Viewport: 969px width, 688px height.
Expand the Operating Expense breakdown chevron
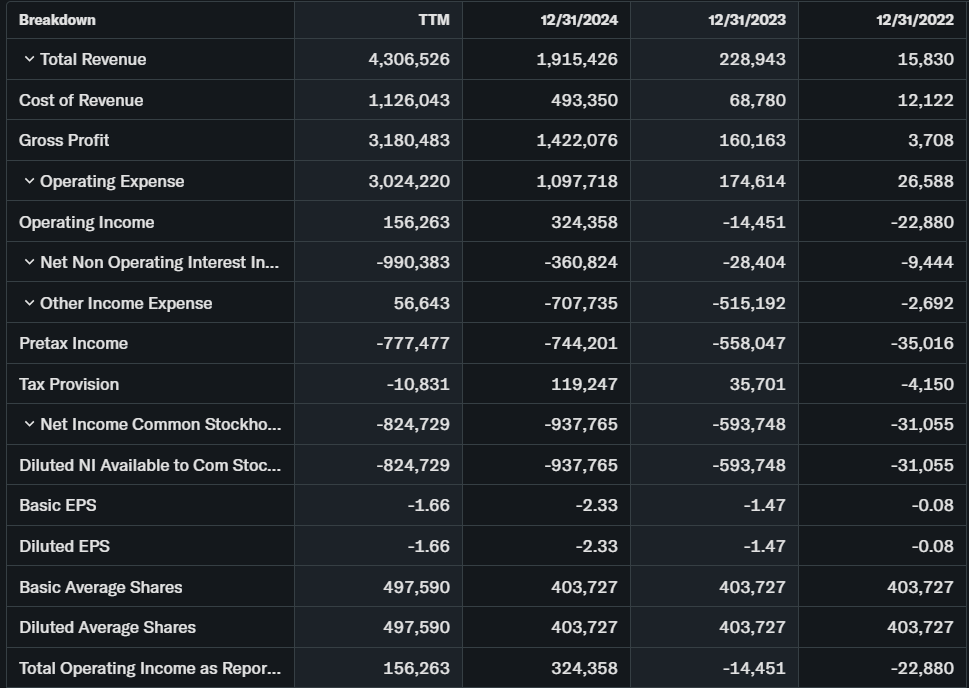pyautogui.click(x=29, y=182)
